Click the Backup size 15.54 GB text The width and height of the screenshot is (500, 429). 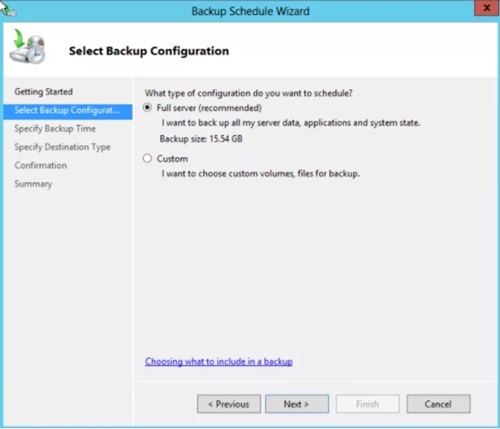(201, 139)
